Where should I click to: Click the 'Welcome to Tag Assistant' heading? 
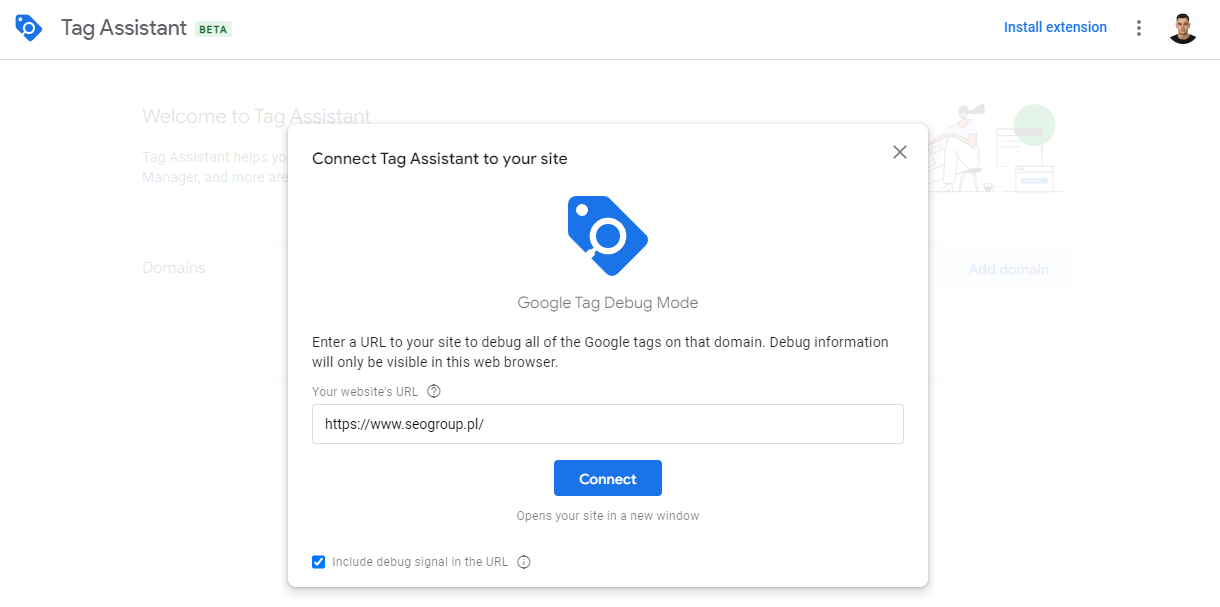coord(256,116)
